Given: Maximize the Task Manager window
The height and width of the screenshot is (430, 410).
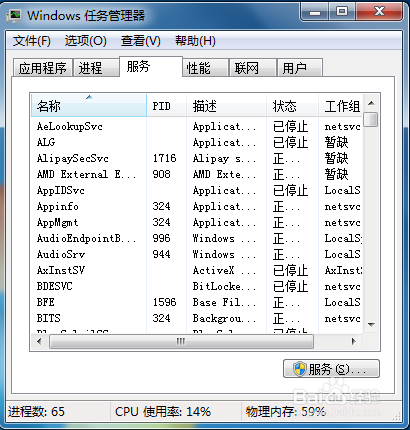Looking at the screenshot, I should [x=342, y=12].
